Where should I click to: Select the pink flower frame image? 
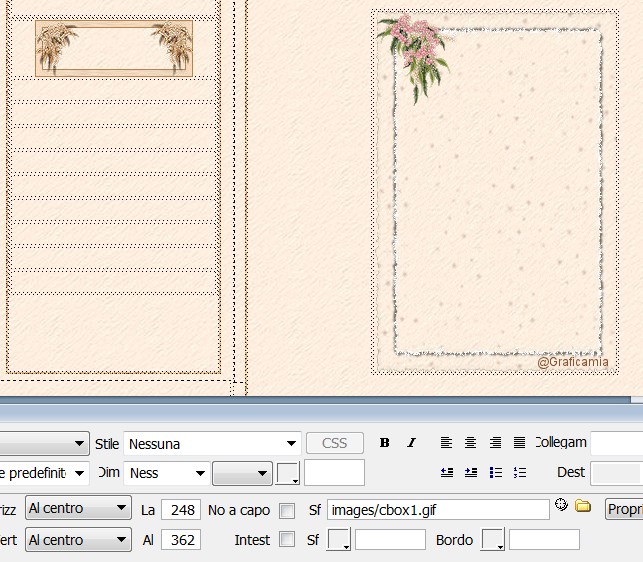(x=493, y=191)
